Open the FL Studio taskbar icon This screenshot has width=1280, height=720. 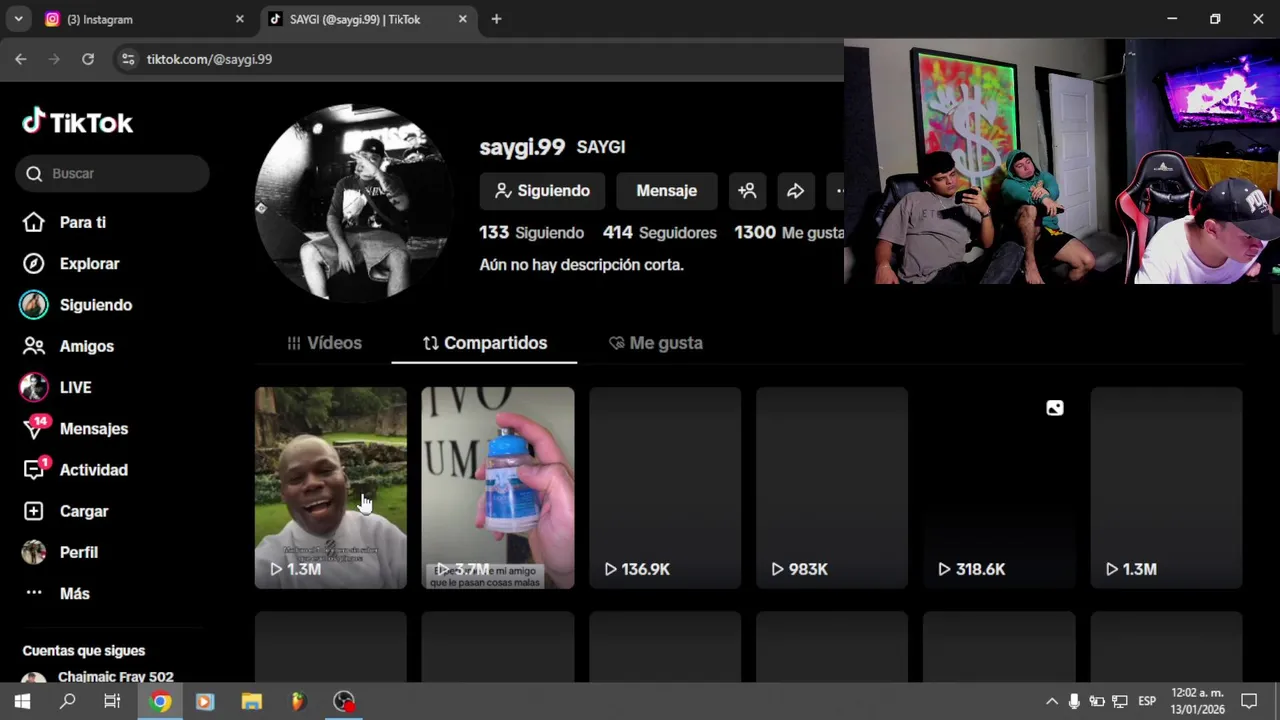click(298, 702)
